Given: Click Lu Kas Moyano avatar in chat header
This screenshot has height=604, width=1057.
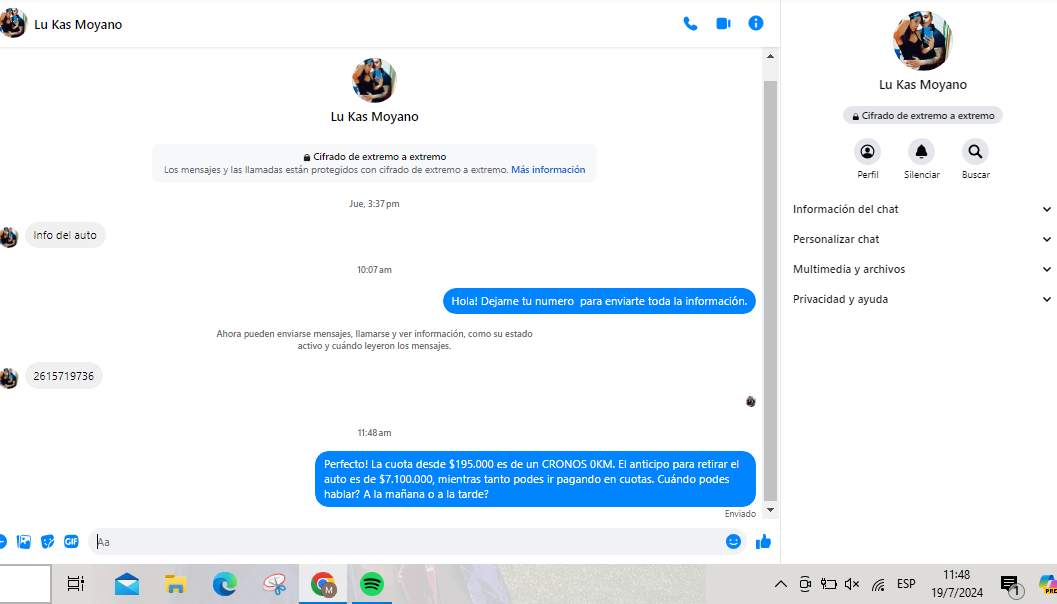Looking at the screenshot, I should pos(13,24).
